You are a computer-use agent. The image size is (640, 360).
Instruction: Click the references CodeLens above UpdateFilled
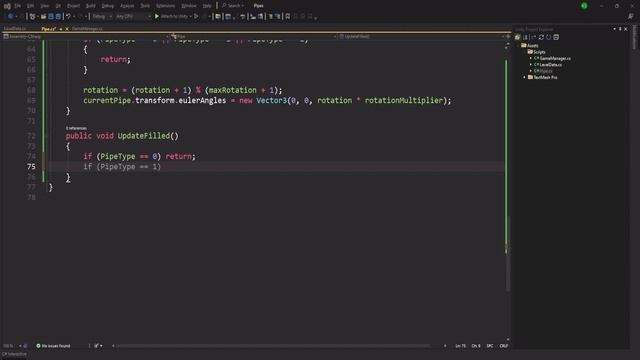(x=76, y=128)
